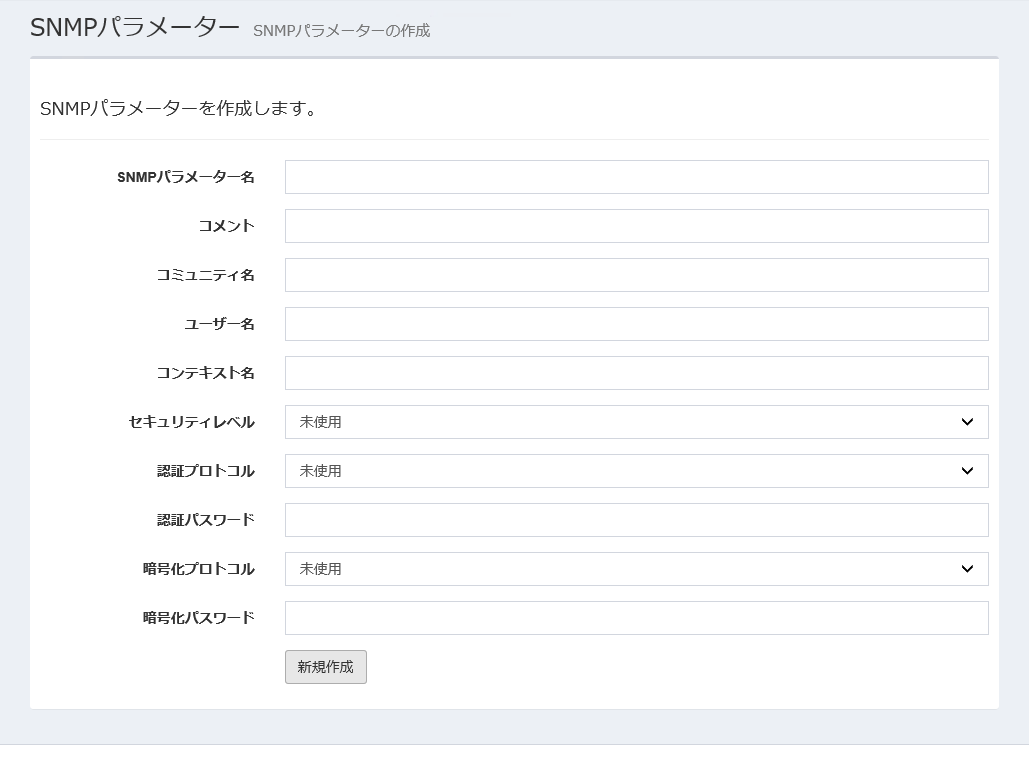Click the SNMPパラメーター名 input field
The height and width of the screenshot is (775, 1029).
636,177
